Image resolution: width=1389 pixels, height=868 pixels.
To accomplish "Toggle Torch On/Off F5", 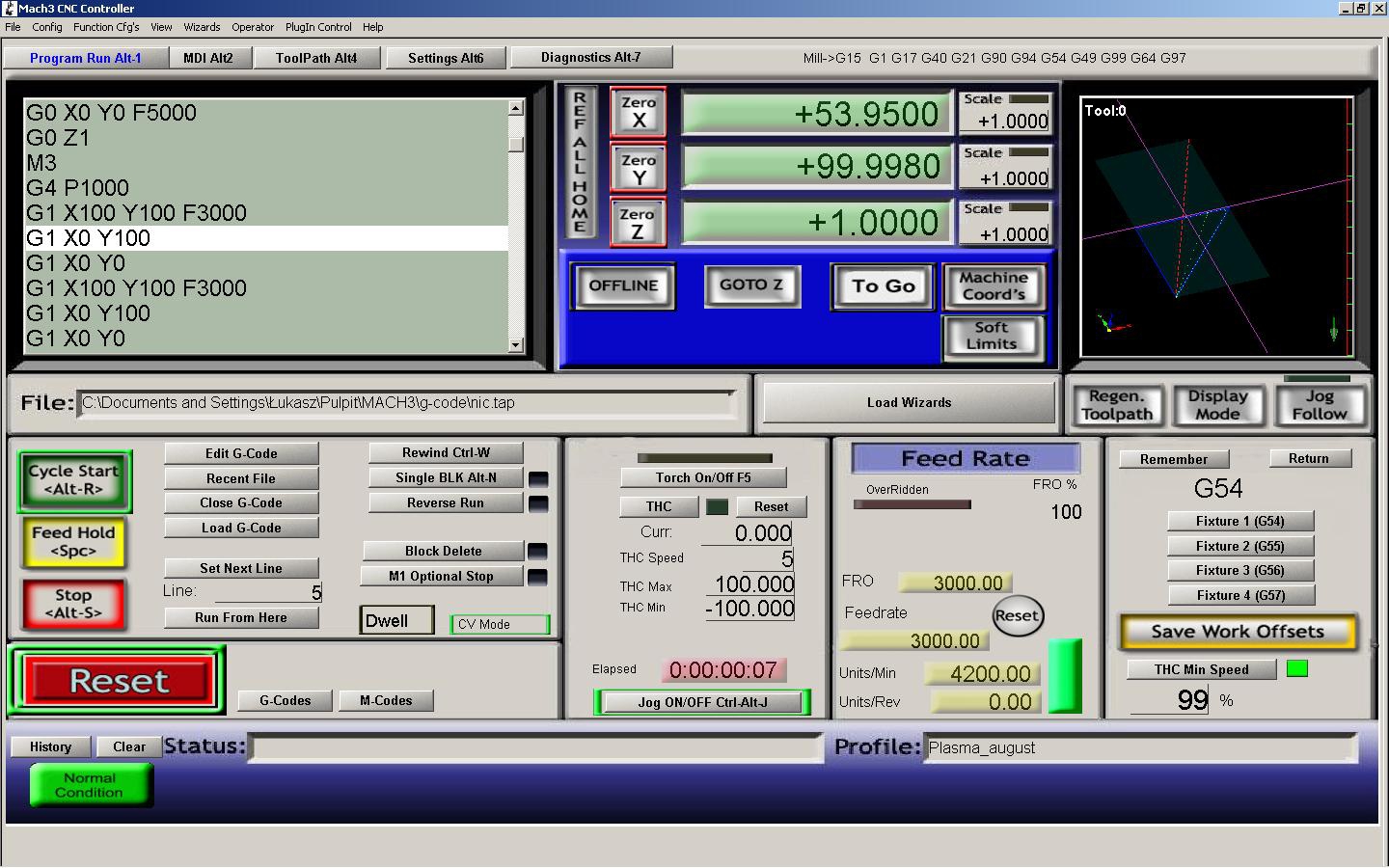I will [x=703, y=477].
